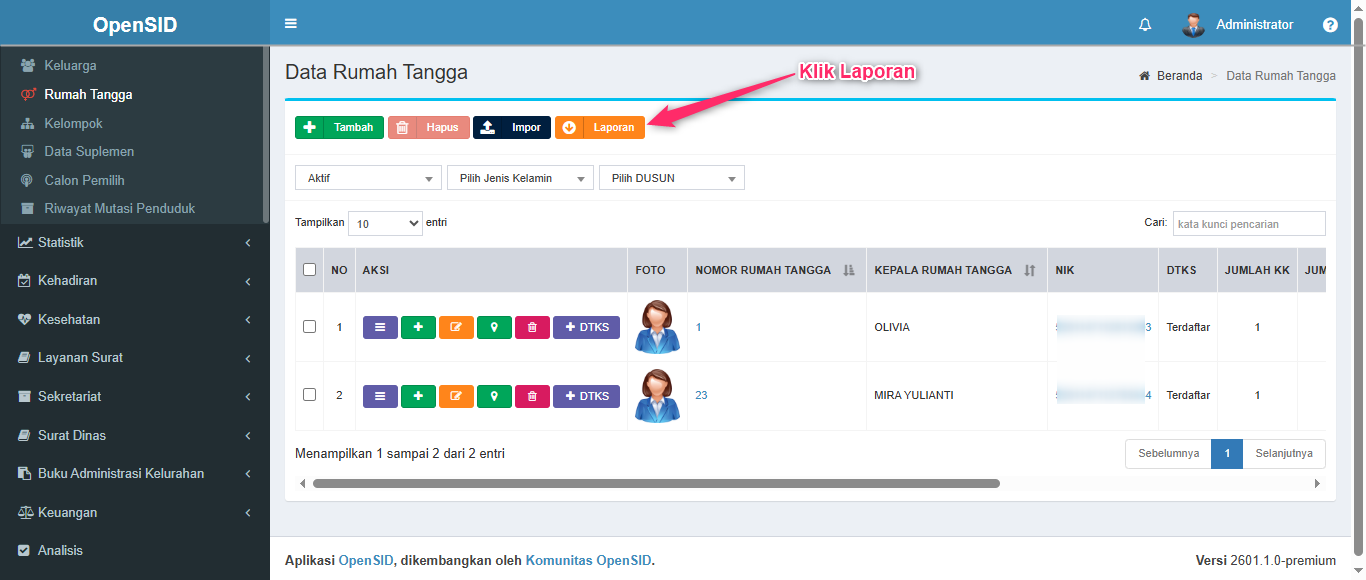This screenshot has width=1366, height=580.
Task: Click green plus icon in MIRA YULIANTI row
Action: 418,396
